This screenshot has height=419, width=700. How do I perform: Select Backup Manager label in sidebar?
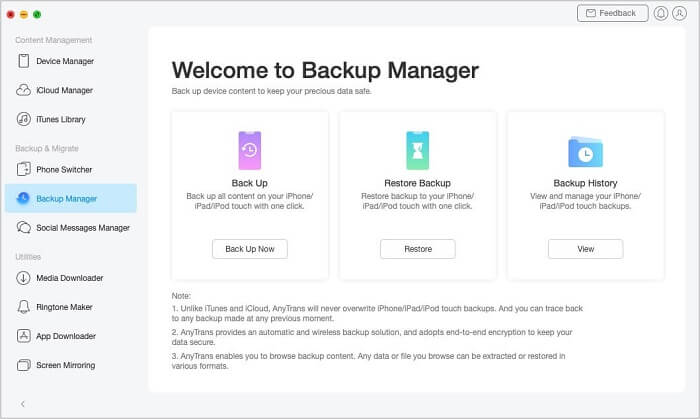tap(67, 199)
